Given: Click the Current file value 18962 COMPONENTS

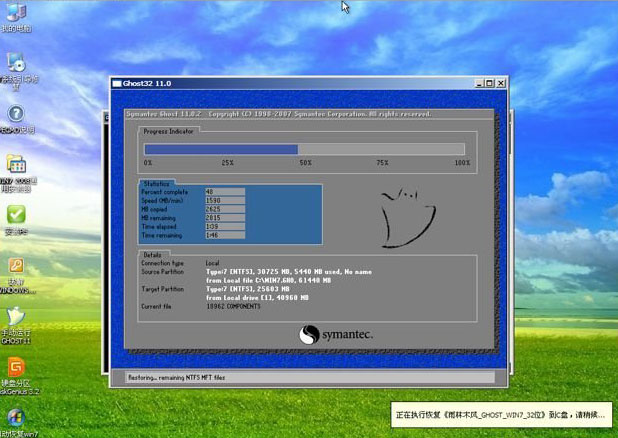Looking at the screenshot, I should 233,306.
